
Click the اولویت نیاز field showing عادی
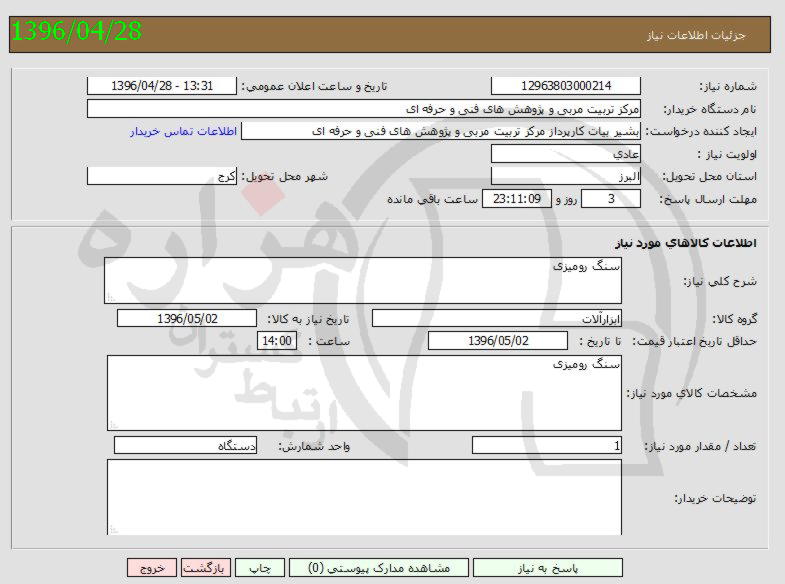click(566, 154)
